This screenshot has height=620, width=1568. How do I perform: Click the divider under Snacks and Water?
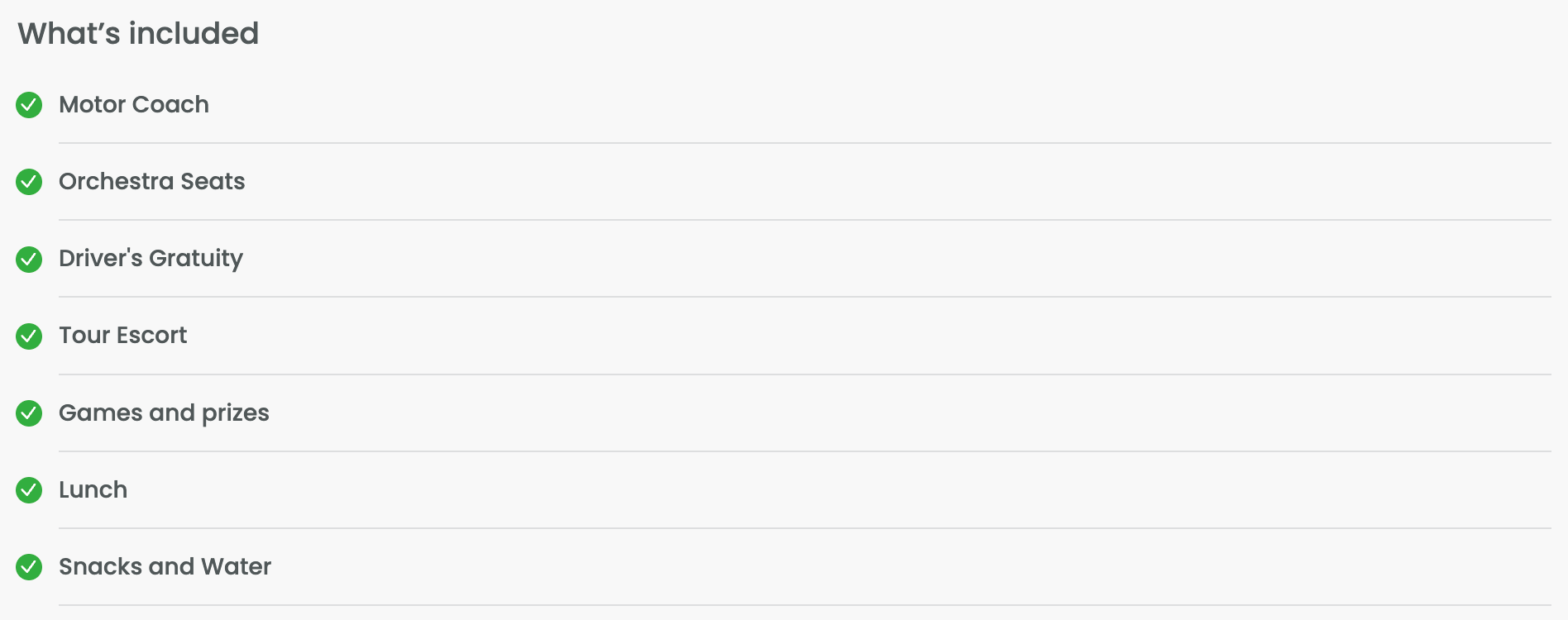(804, 605)
